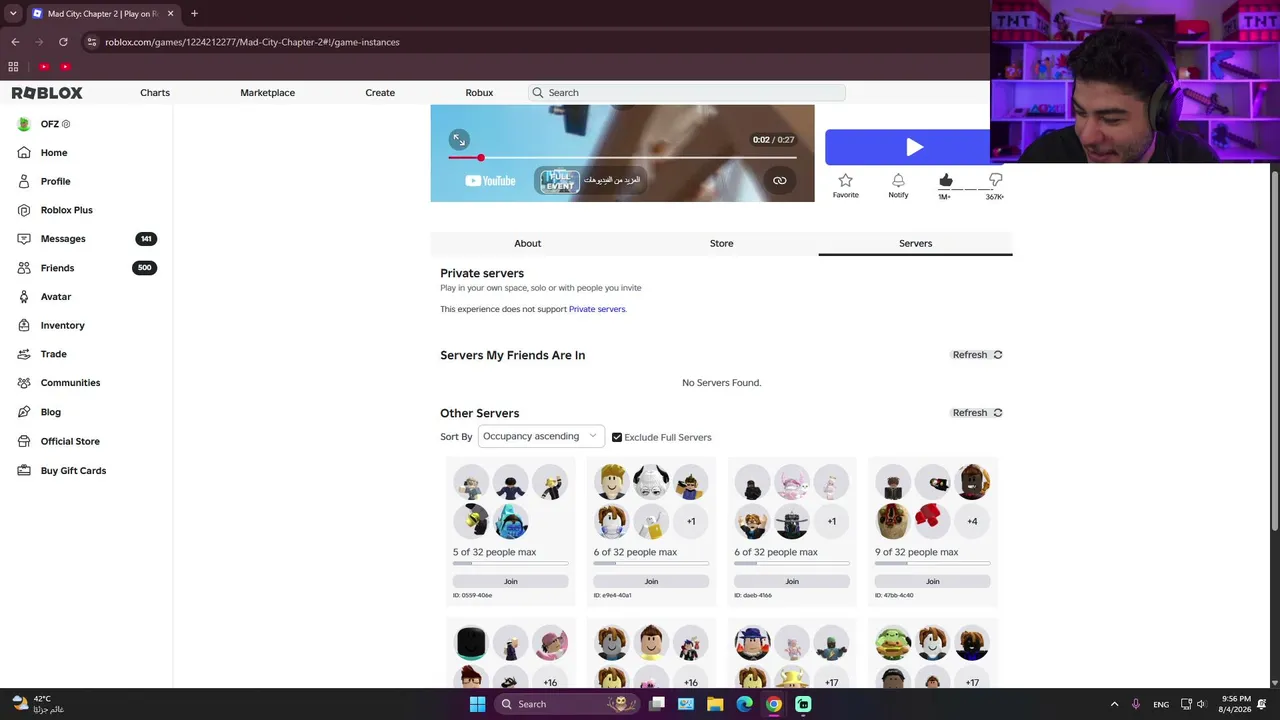Screen dimensions: 1280x720
Task: Refresh the Other Servers list
Action: 977,413
